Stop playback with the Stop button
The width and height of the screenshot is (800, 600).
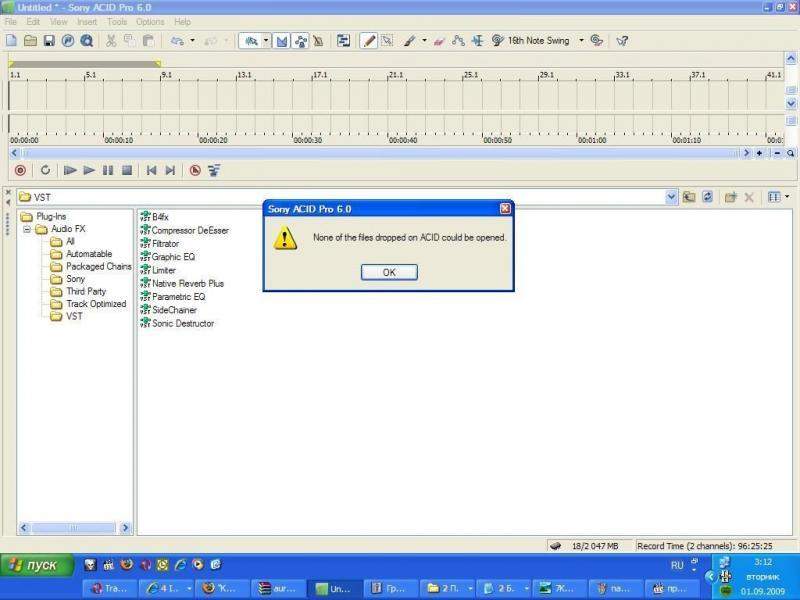(x=127, y=170)
